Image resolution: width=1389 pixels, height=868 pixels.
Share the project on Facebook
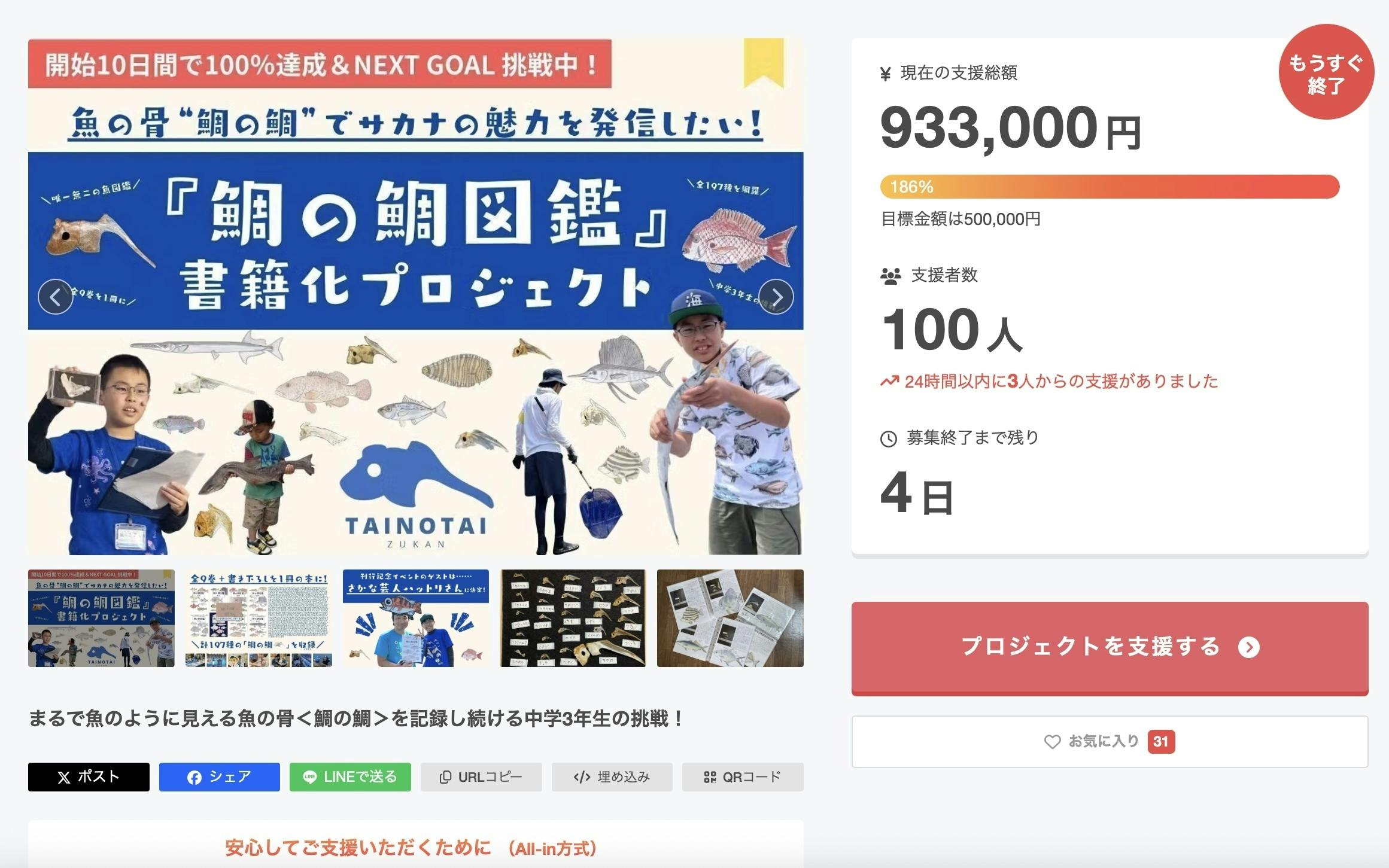(x=219, y=776)
